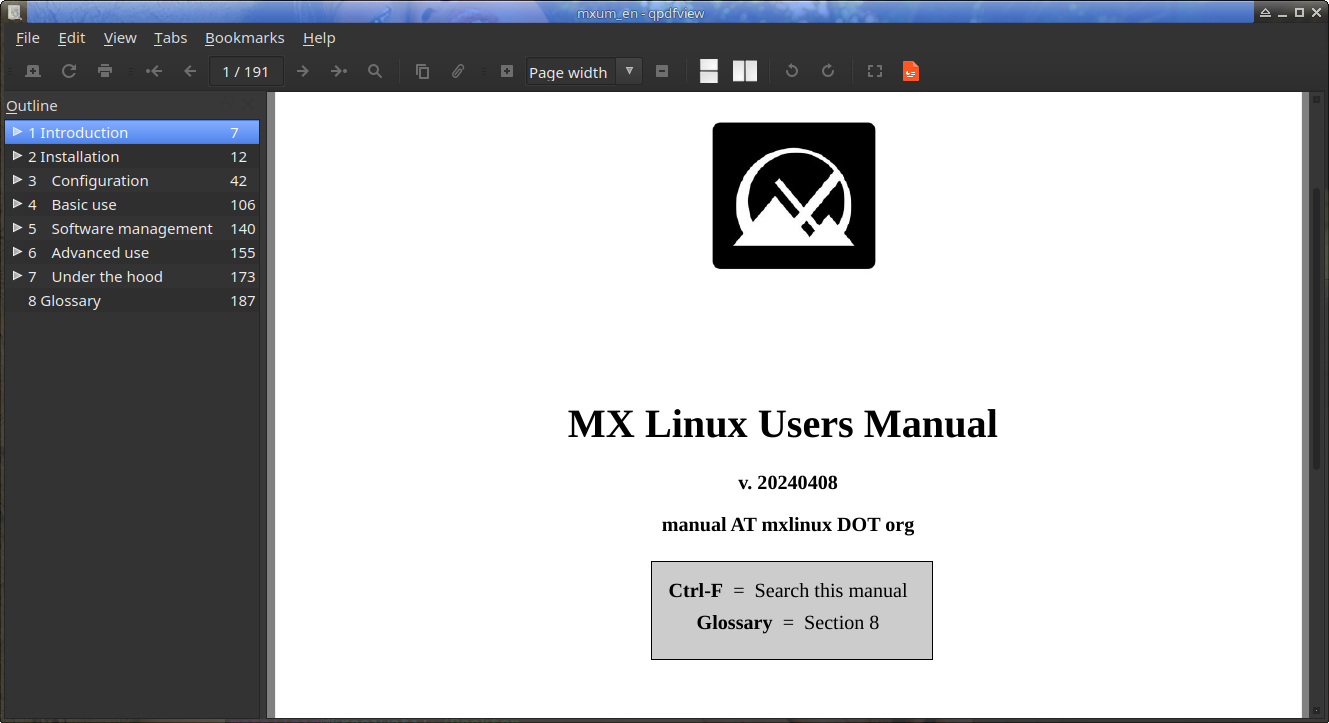Print the document using the printer icon
Viewport: 1329px width, 723px height.
[105, 71]
